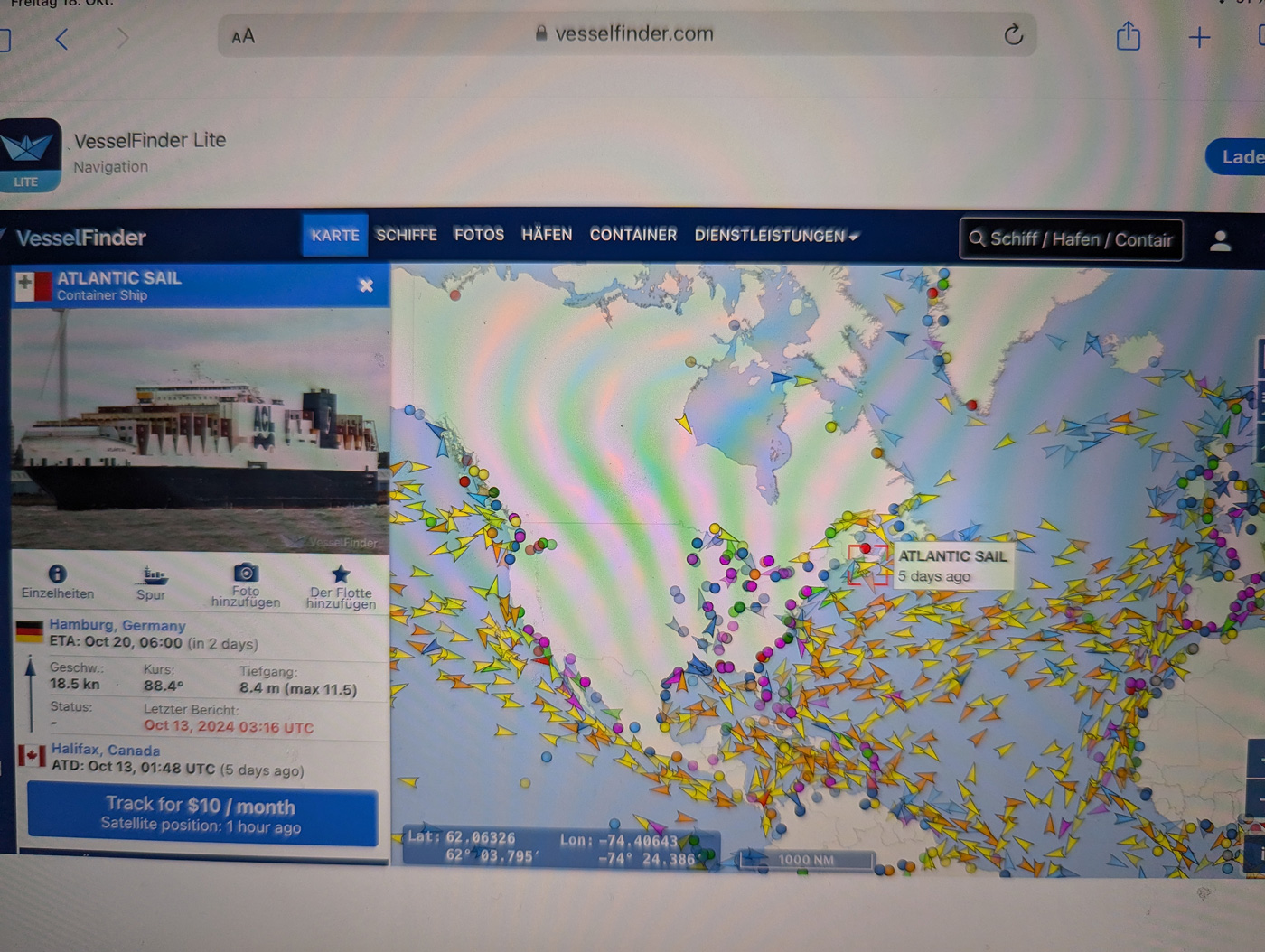Show ship track via Spur icon

point(153,574)
